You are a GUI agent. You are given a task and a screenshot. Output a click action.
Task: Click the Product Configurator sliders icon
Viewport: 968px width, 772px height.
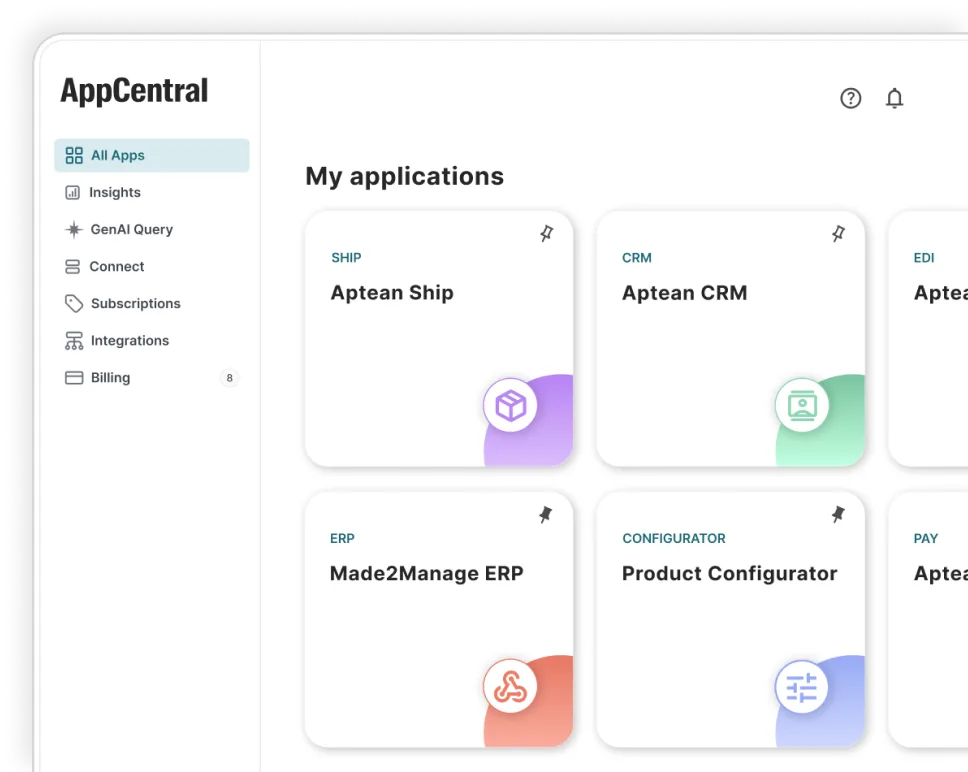pyautogui.click(x=802, y=686)
